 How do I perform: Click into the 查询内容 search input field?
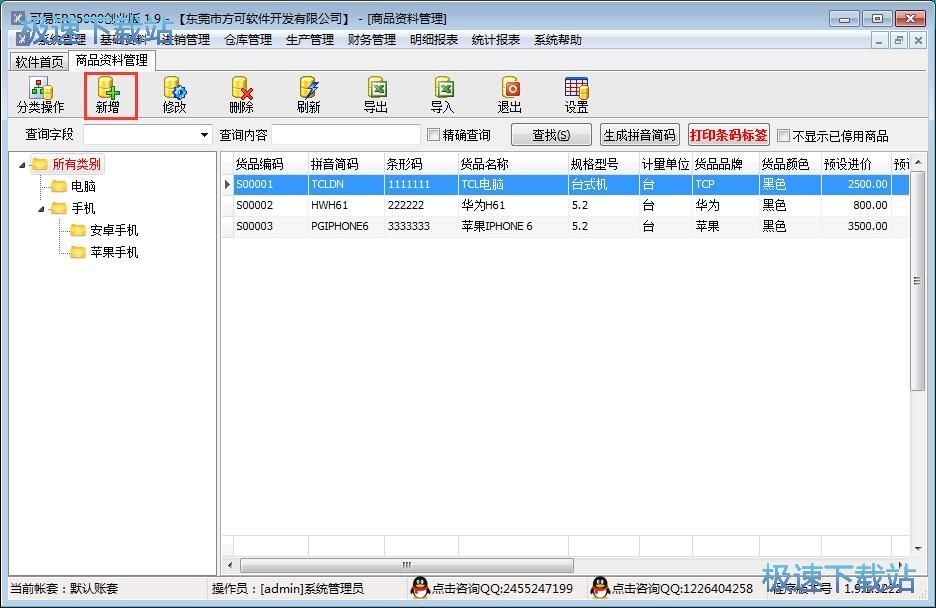click(x=346, y=135)
